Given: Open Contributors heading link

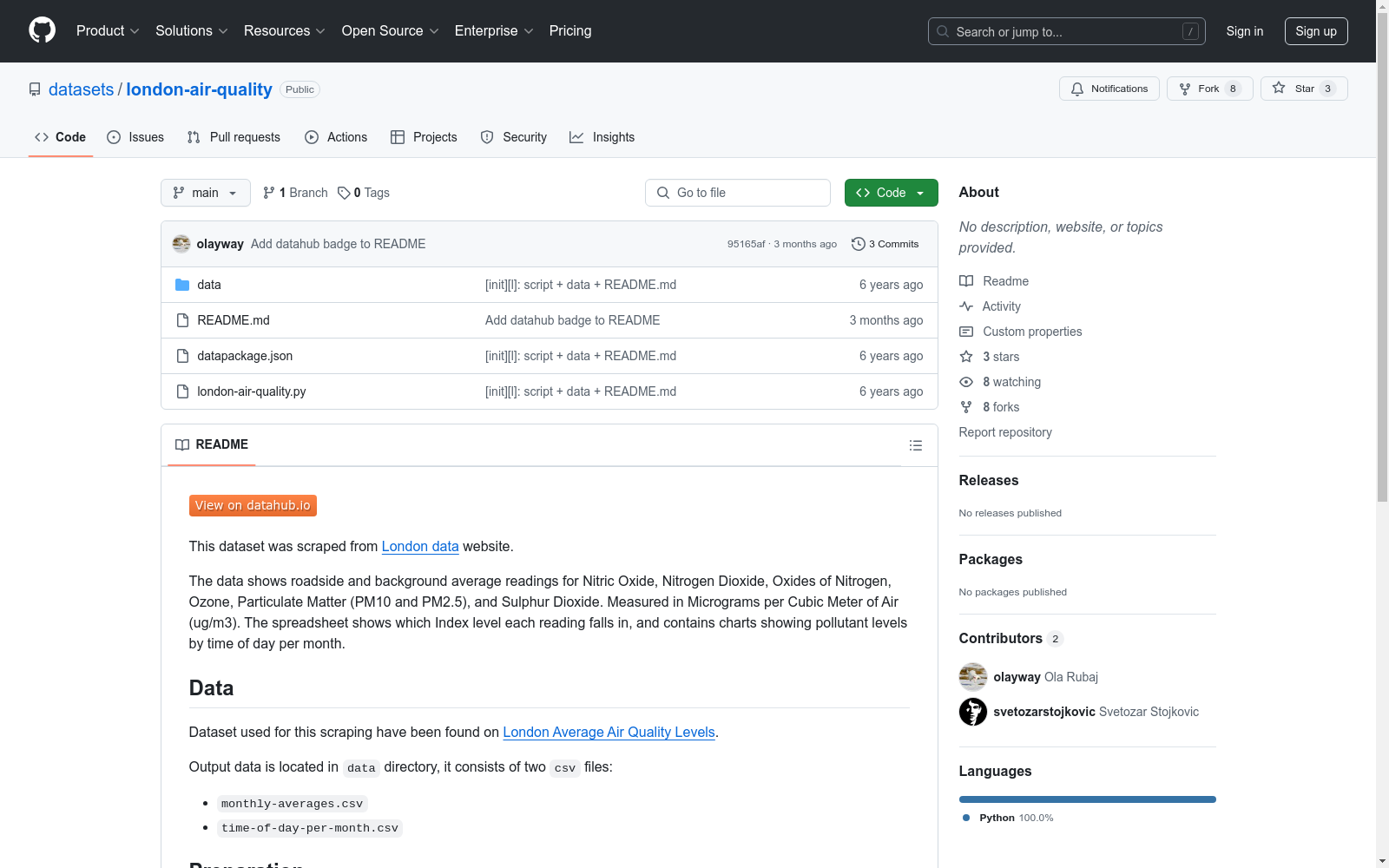Looking at the screenshot, I should pyautogui.click(x=1010, y=638).
